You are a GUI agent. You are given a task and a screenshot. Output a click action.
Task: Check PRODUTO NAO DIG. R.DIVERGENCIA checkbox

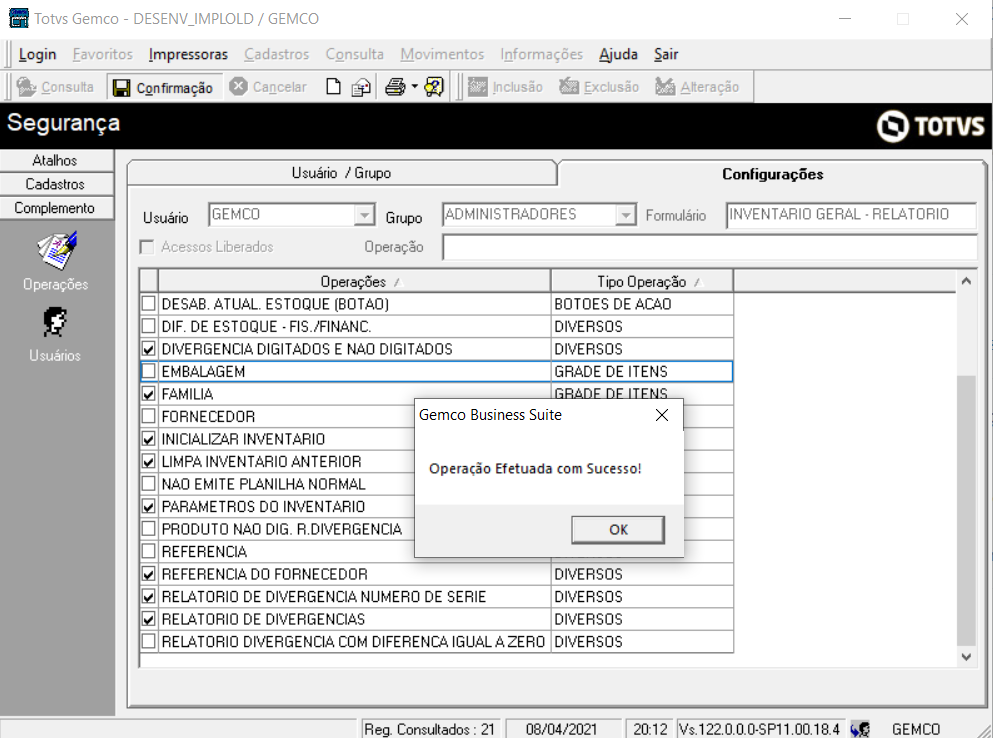[149, 529]
